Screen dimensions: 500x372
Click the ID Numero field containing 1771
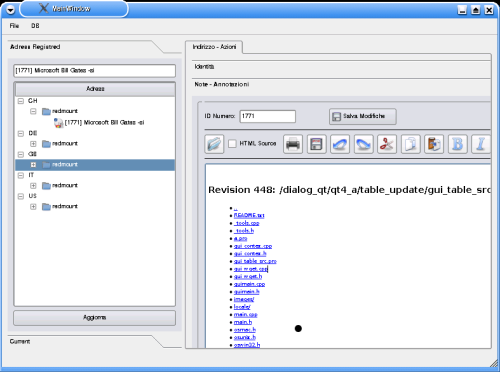coord(268,116)
